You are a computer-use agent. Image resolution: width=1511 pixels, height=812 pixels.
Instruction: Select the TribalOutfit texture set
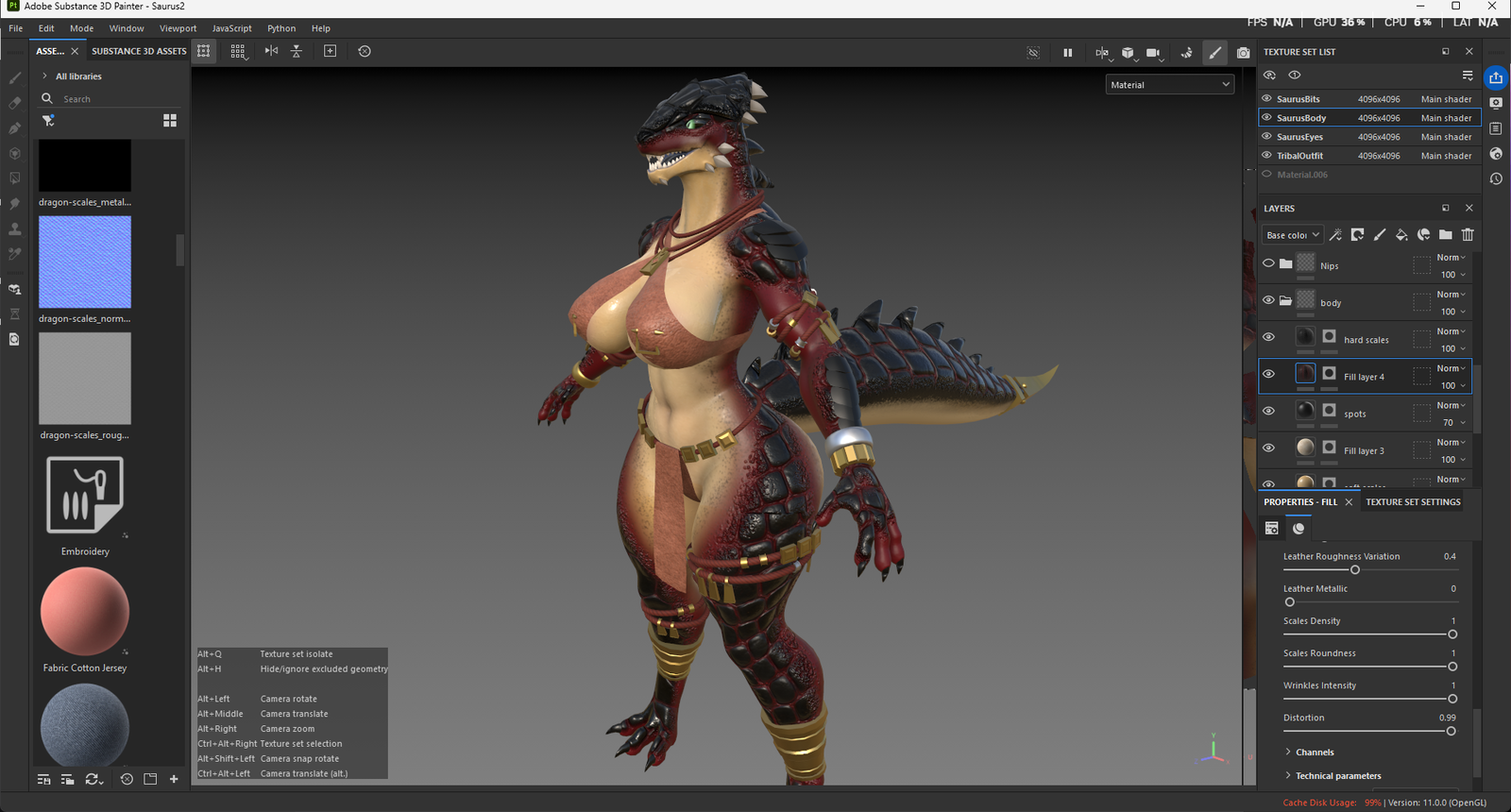click(1299, 156)
